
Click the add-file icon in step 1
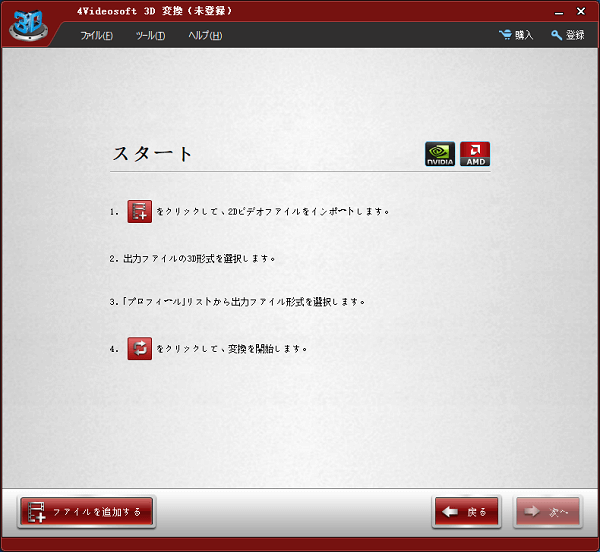pyautogui.click(x=140, y=211)
